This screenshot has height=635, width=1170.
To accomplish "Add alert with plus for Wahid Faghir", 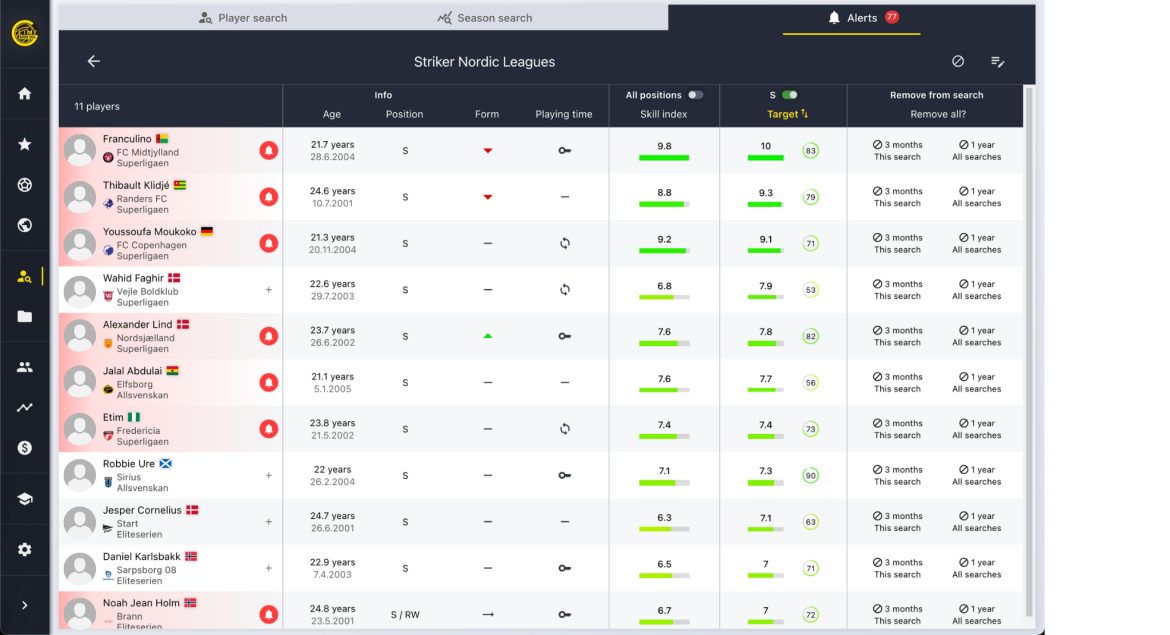I will coord(268,290).
